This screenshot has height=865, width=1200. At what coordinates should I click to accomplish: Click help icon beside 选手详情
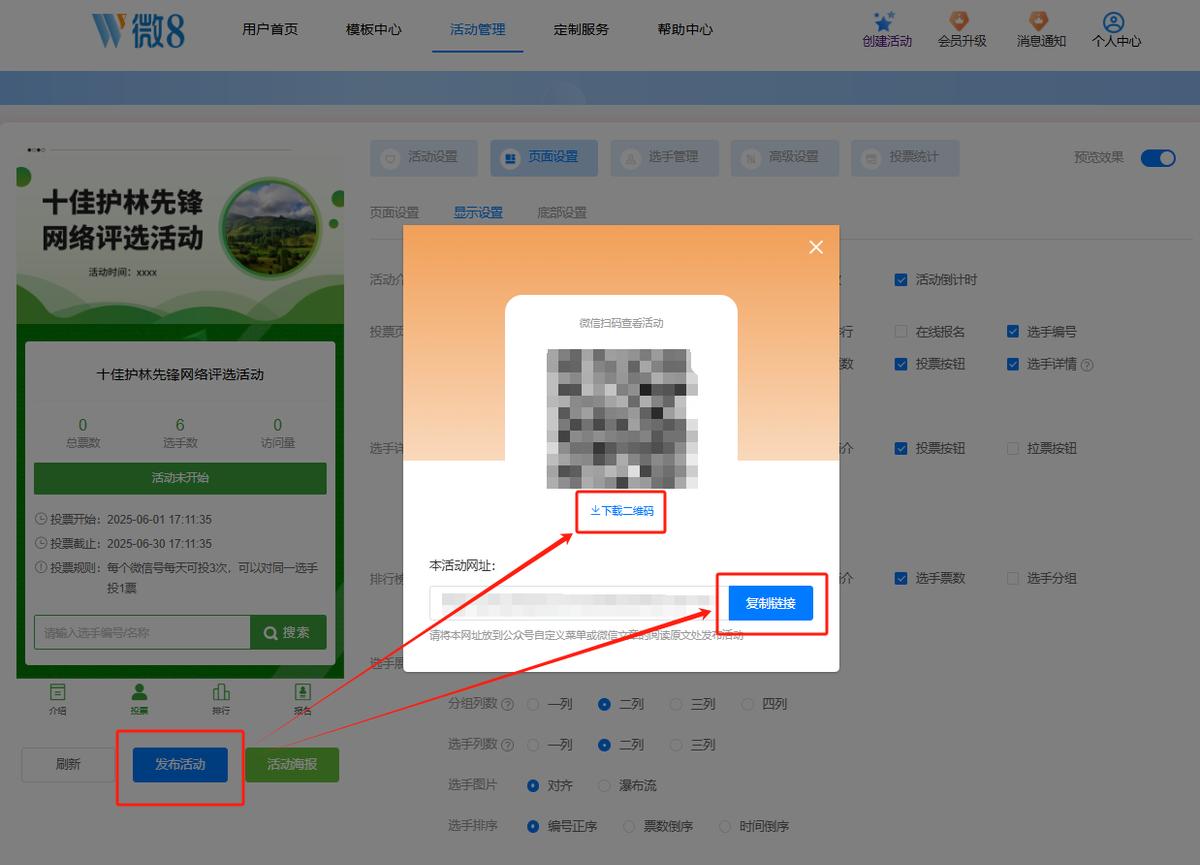point(1088,365)
